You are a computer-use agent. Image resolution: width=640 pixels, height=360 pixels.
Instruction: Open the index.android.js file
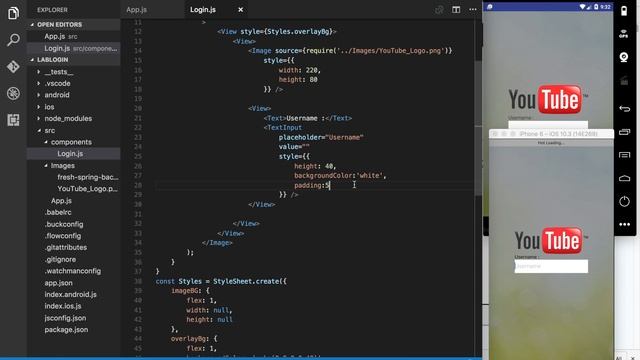coord(71,294)
